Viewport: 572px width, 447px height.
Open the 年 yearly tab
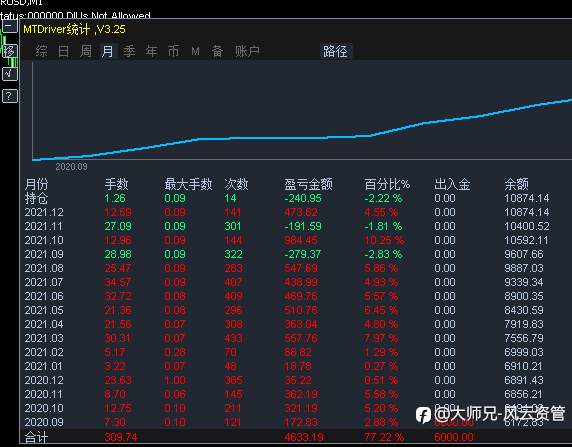[x=151, y=51]
